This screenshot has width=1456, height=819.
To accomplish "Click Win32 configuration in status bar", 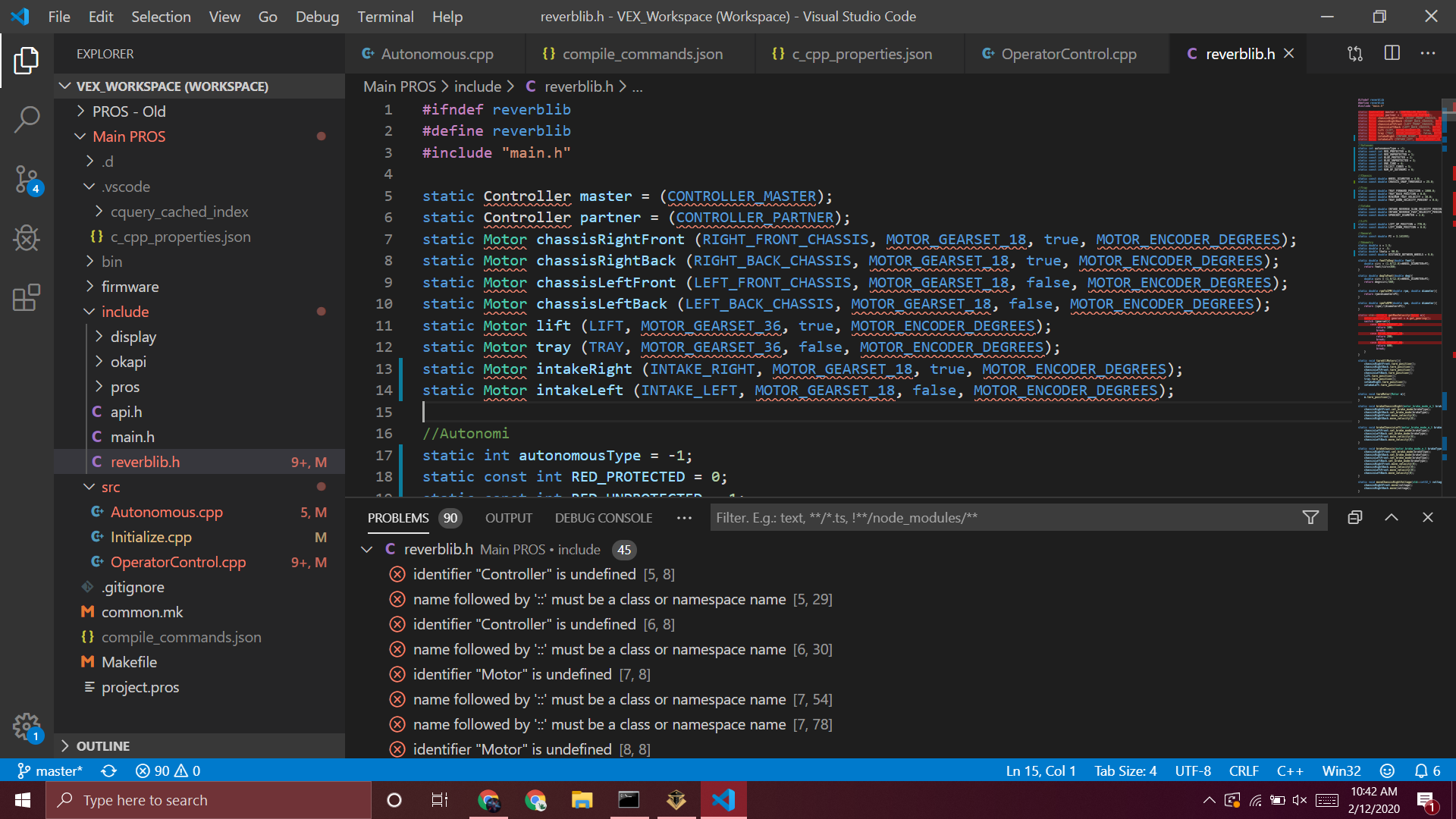I will [1341, 770].
